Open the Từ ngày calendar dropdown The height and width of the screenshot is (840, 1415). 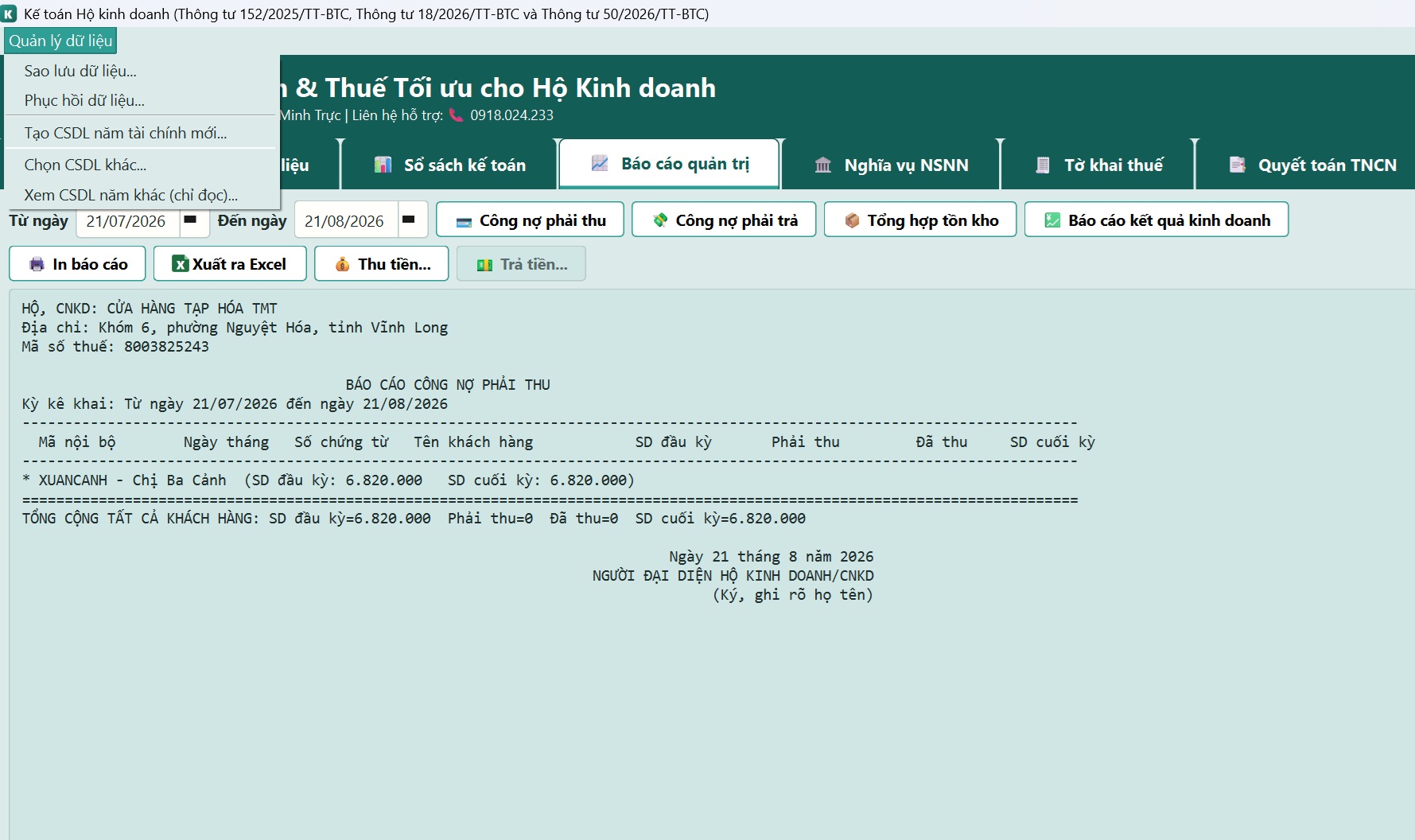(x=191, y=220)
